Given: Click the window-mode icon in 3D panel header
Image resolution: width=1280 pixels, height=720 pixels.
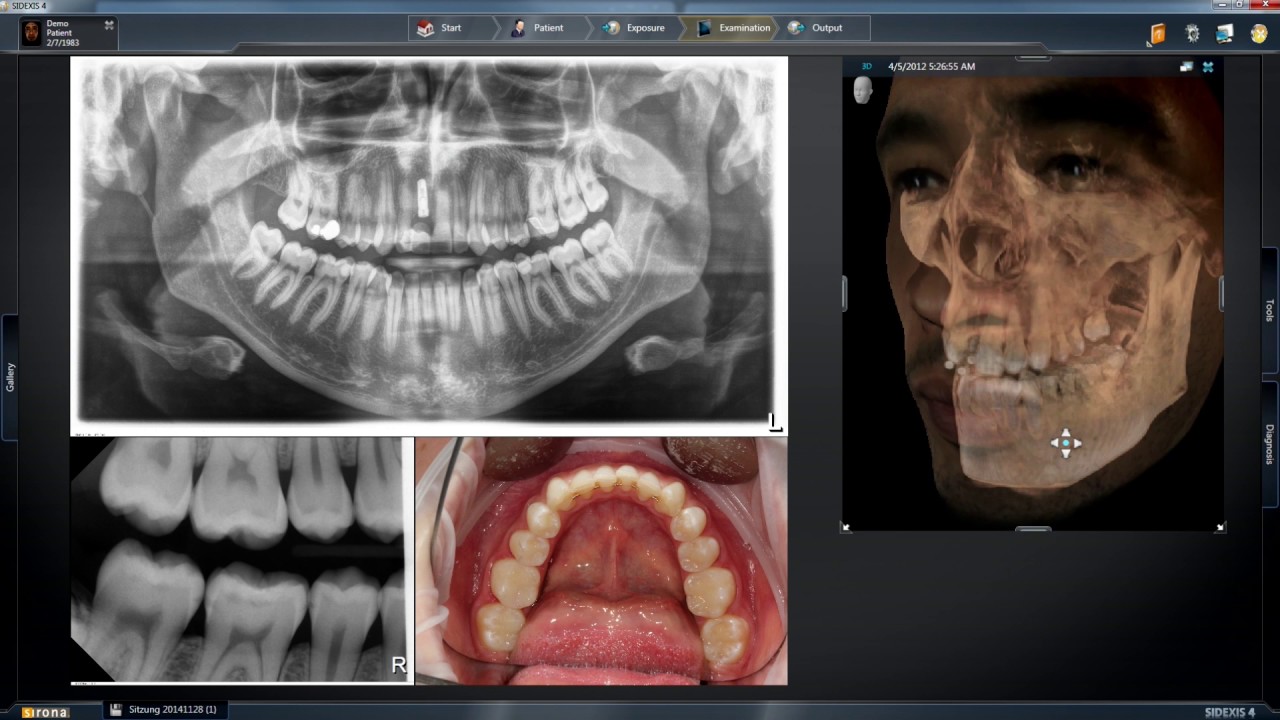Looking at the screenshot, I should [1186, 67].
